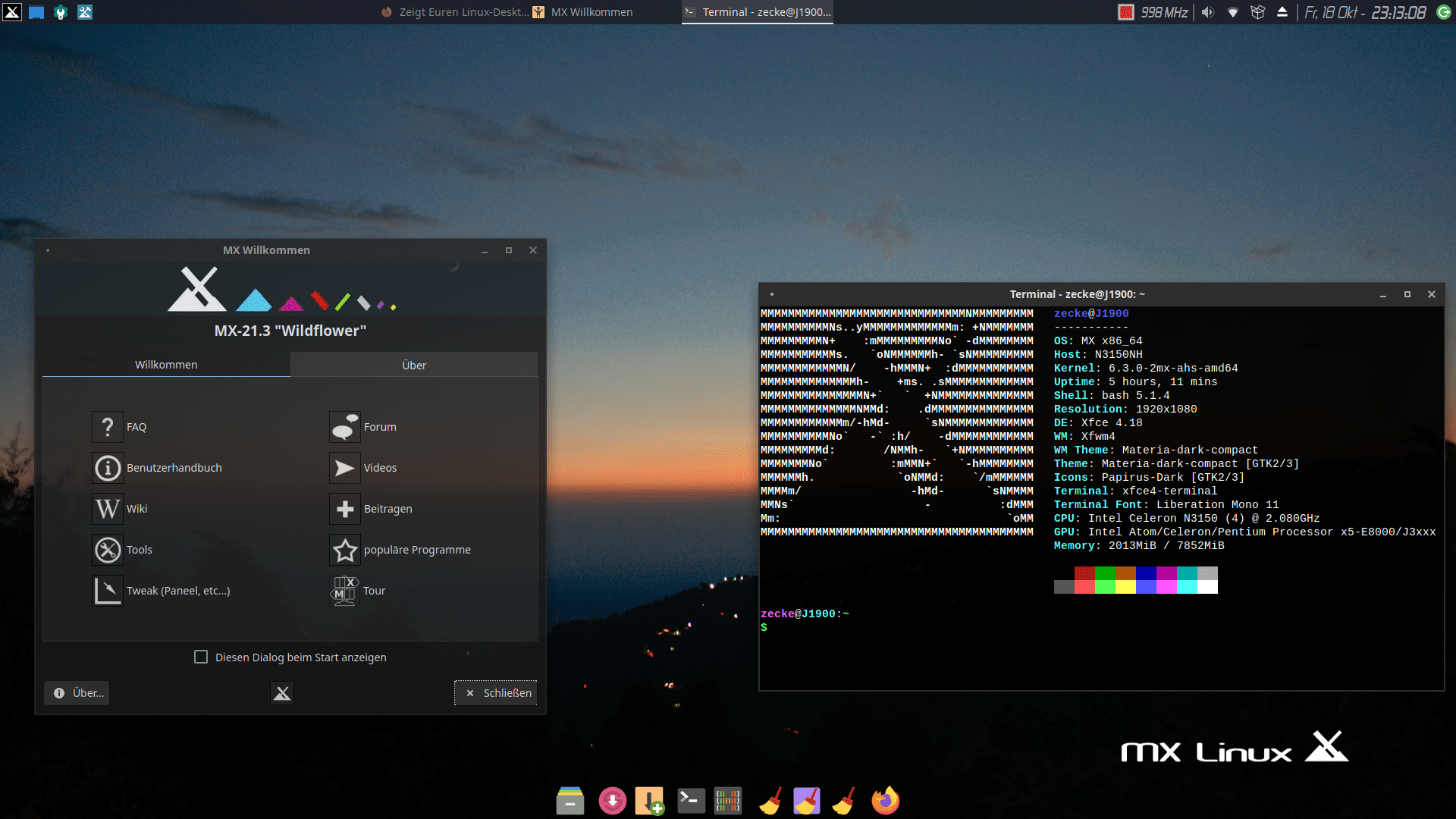Click the MX logo button at dialog bottom
The height and width of the screenshot is (819, 1456).
[282, 693]
